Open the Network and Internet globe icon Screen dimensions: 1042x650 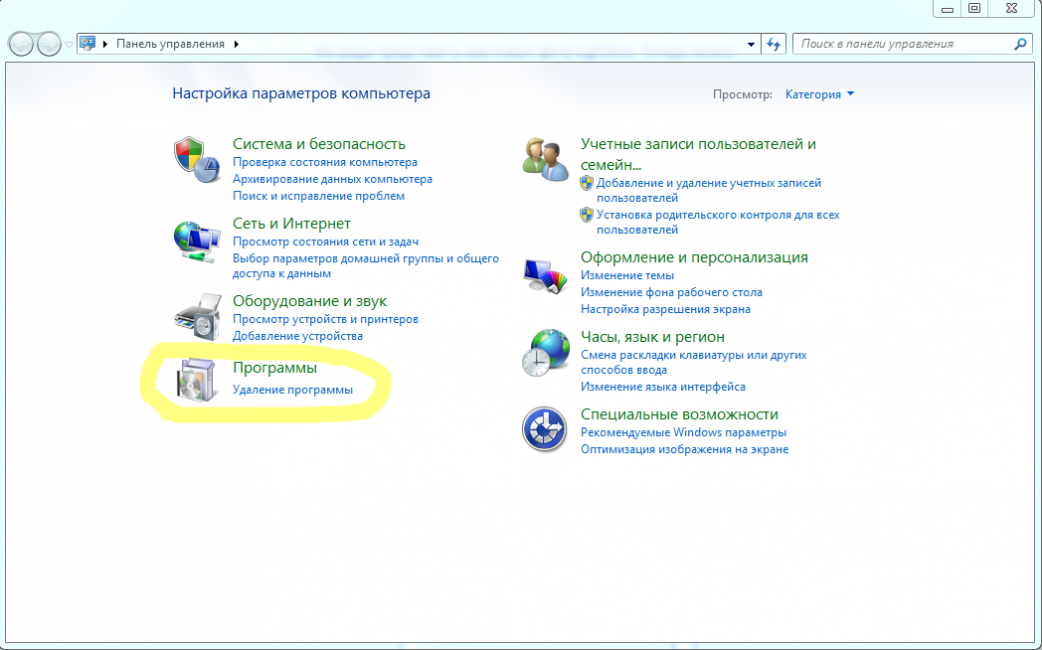197,241
